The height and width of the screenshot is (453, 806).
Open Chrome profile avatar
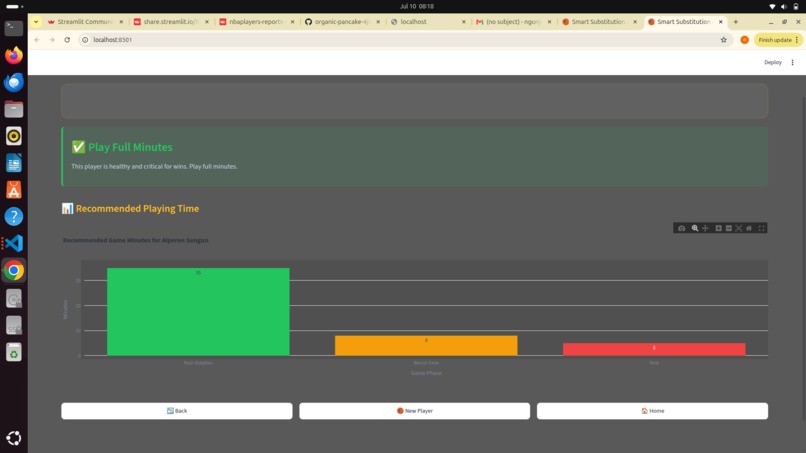[x=744, y=40]
